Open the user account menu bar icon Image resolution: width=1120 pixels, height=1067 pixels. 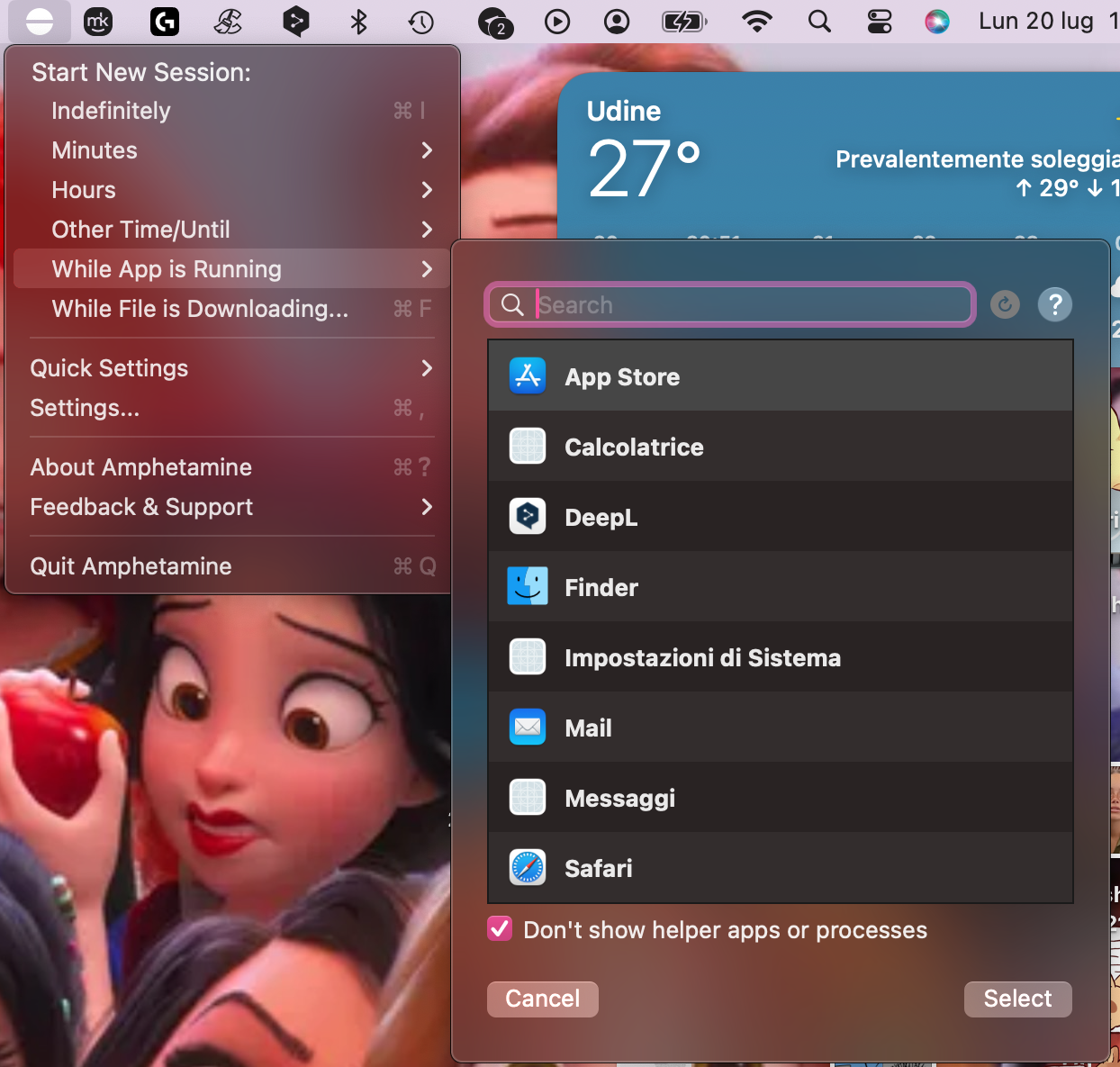[617, 21]
